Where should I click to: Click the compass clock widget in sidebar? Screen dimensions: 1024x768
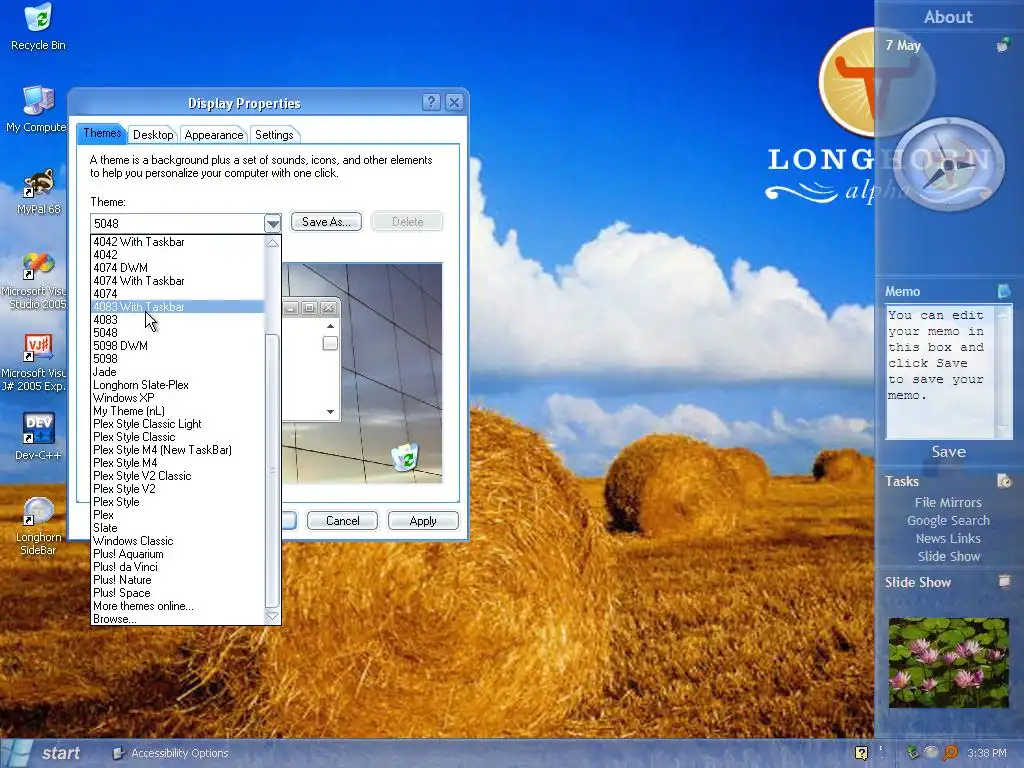pyautogui.click(x=948, y=163)
